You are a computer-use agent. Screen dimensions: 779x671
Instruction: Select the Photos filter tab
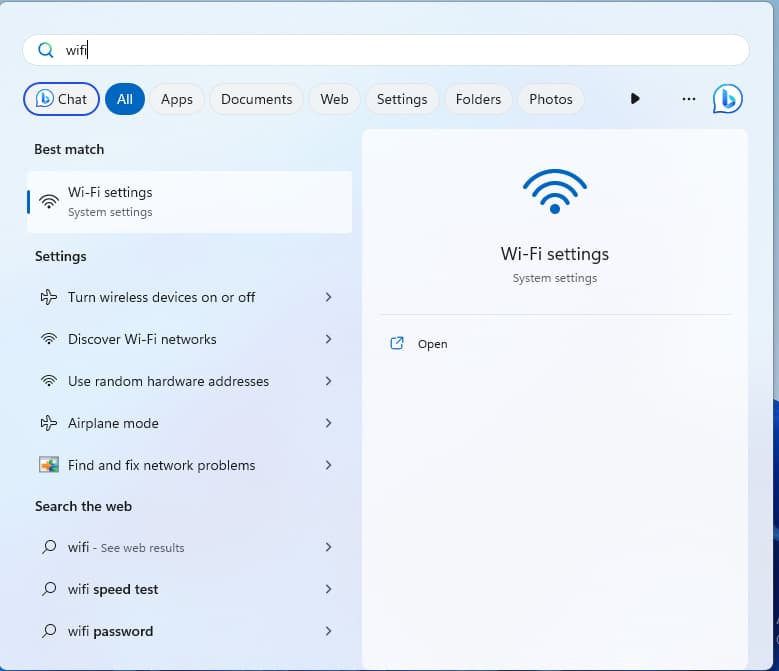pyautogui.click(x=551, y=99)
